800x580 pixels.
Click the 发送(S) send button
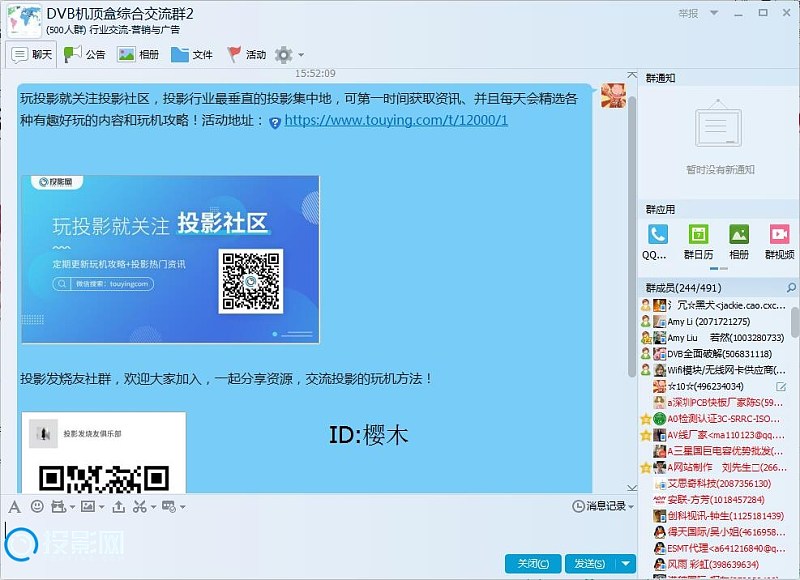pyautogui.click(x=590, y=564)
